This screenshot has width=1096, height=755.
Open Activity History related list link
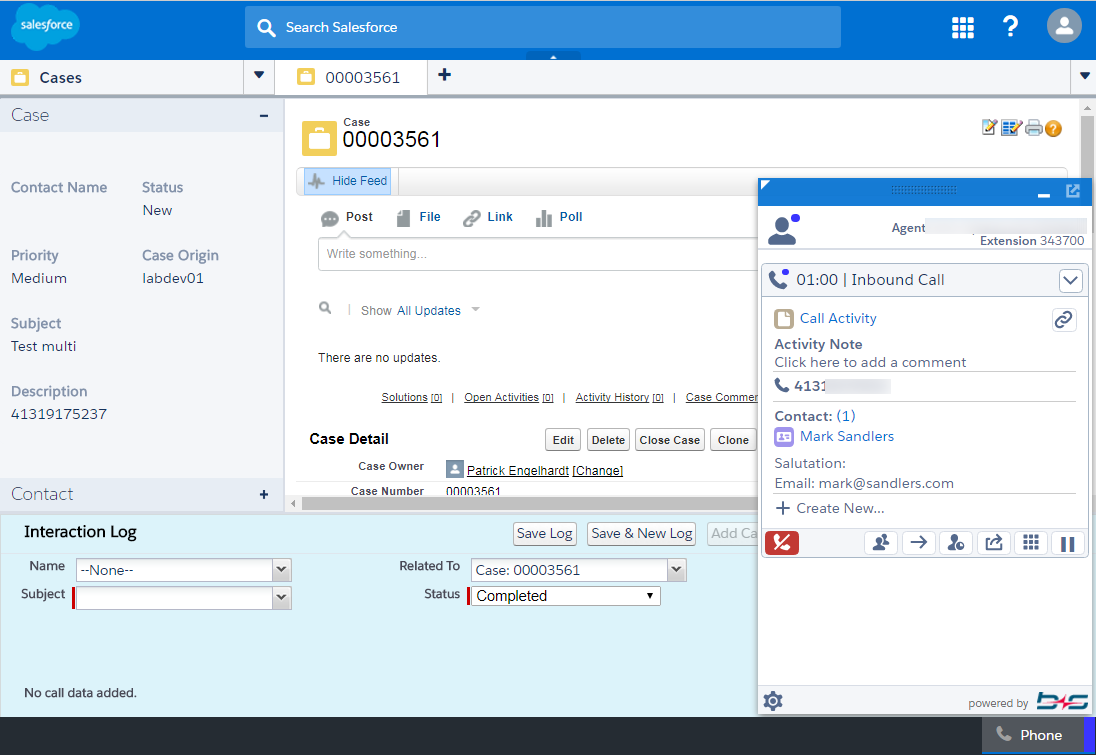click(x=619, y=397)
